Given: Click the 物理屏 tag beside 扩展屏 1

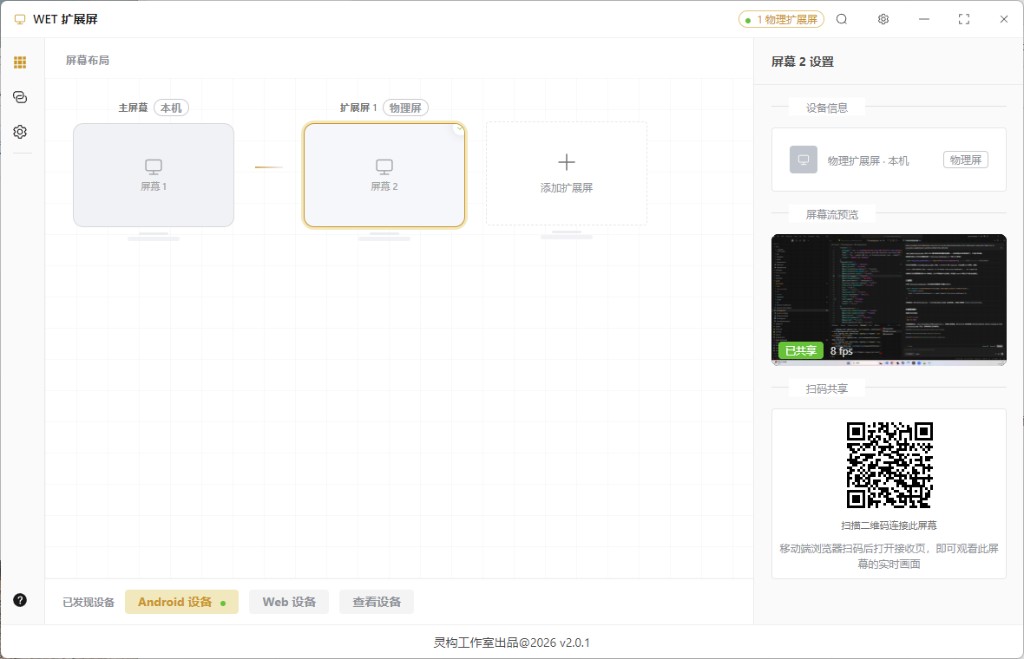Looking at the screenshot, I should click(x=406, y=108).
